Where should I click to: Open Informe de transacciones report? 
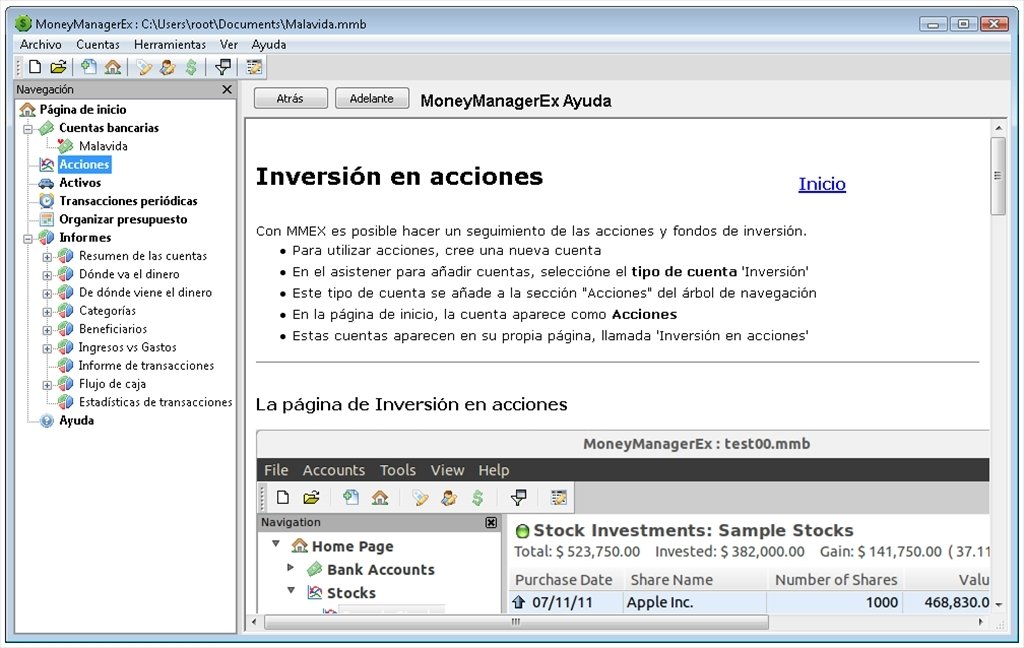pyautogui.click(x=146, y=365)
